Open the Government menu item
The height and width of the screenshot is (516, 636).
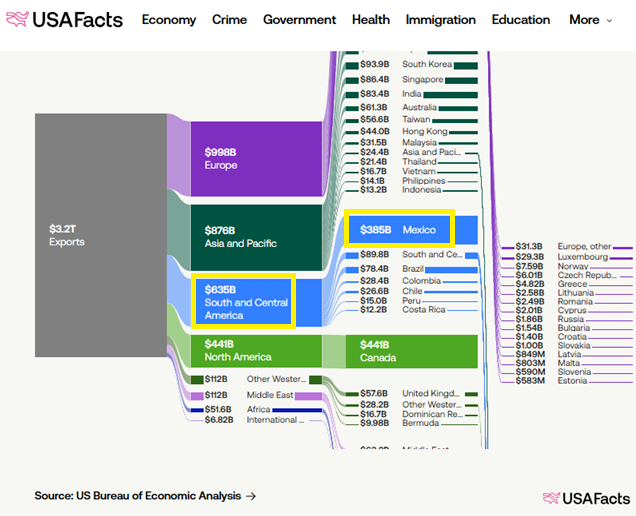(x=299, y=19)
